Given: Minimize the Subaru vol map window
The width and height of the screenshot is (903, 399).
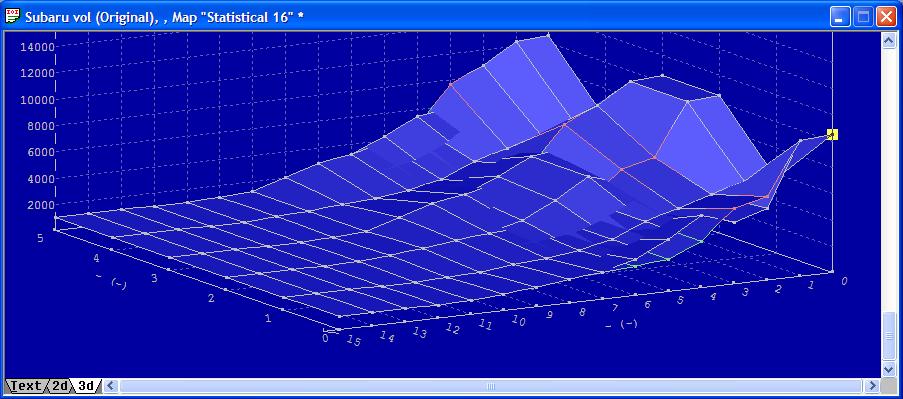Looking at the screenshot, I should point(839,17).
